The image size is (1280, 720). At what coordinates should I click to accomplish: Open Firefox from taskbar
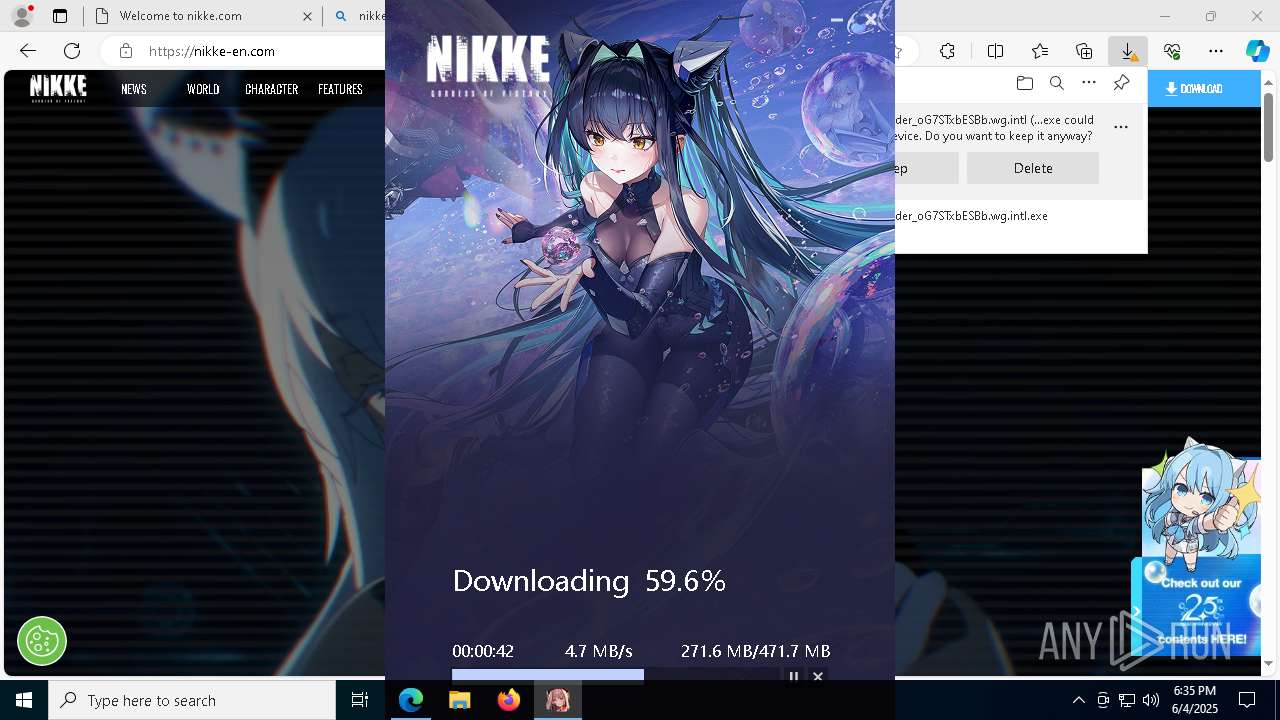(508, 700)
